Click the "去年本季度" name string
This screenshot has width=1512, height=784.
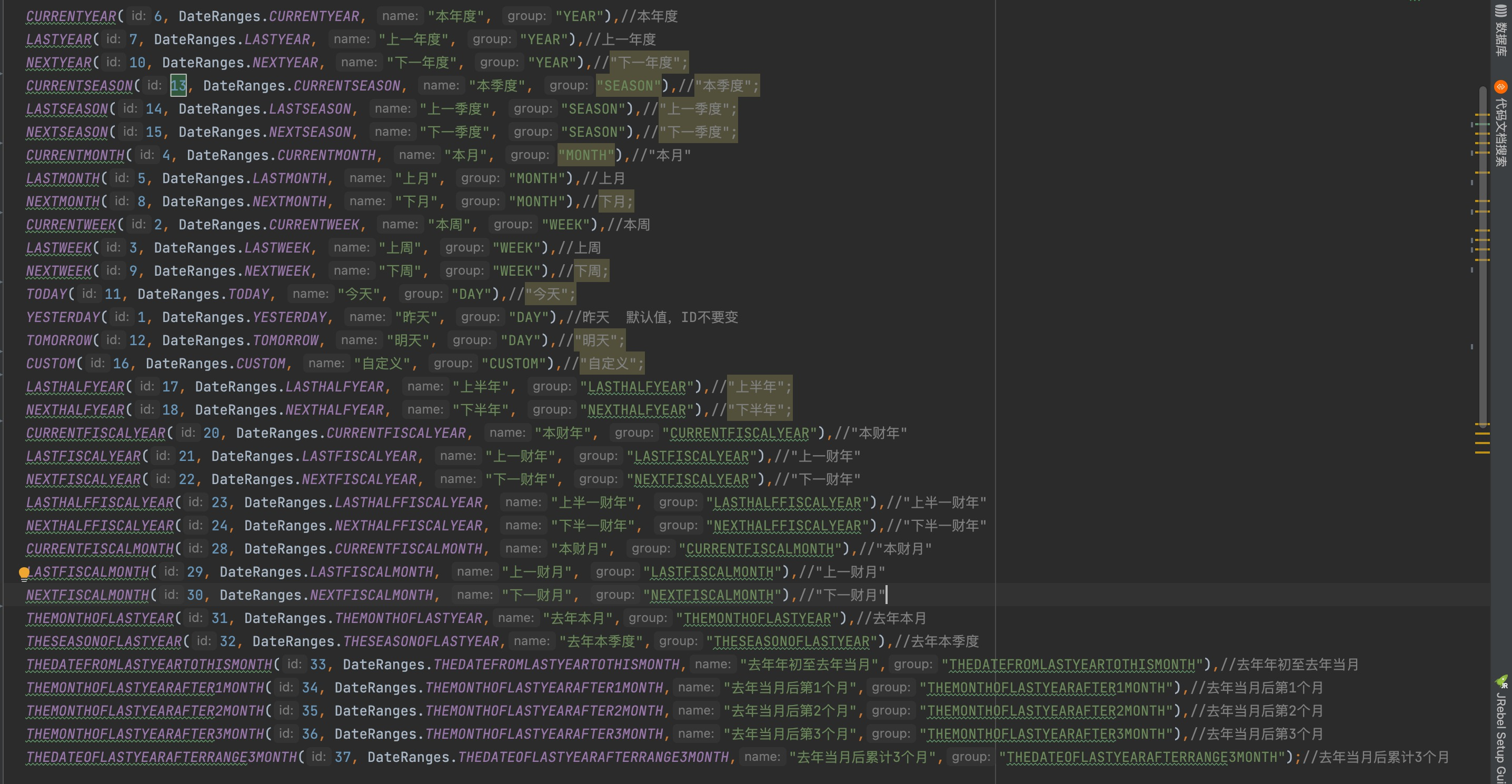(x=601, y=641)
